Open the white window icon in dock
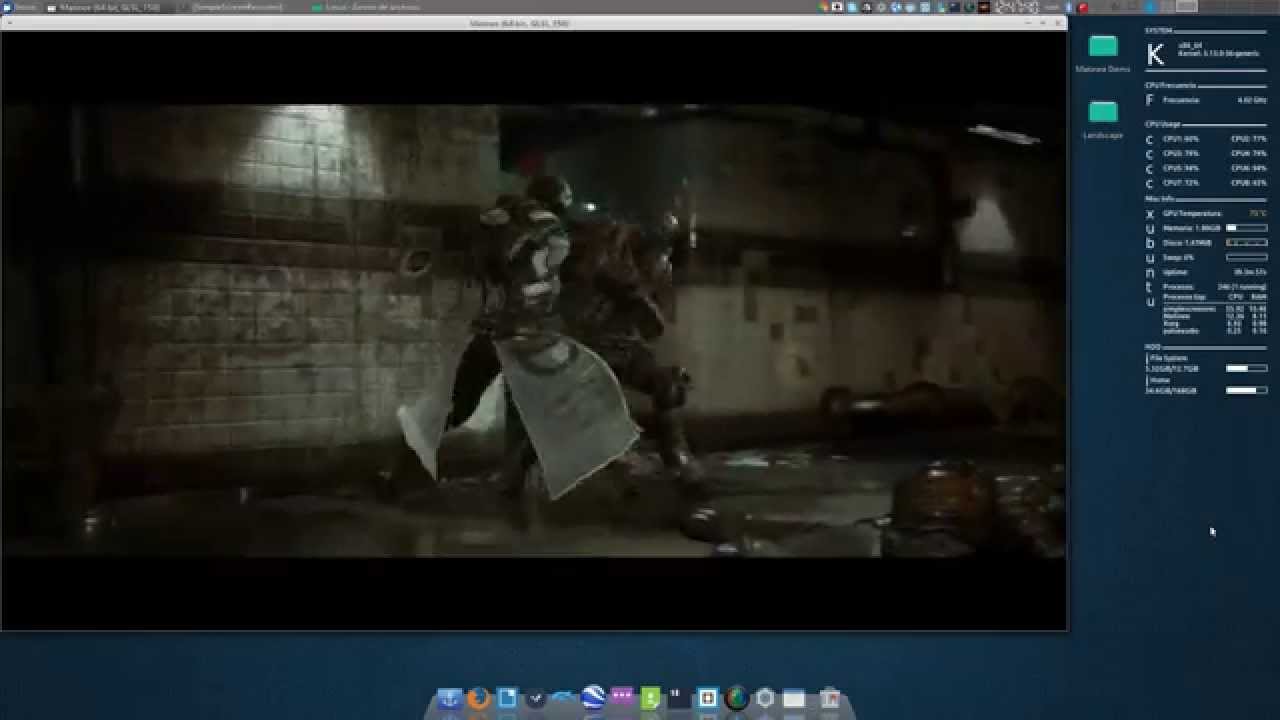This screenshot has width=1280, height=720. [794, 698]
